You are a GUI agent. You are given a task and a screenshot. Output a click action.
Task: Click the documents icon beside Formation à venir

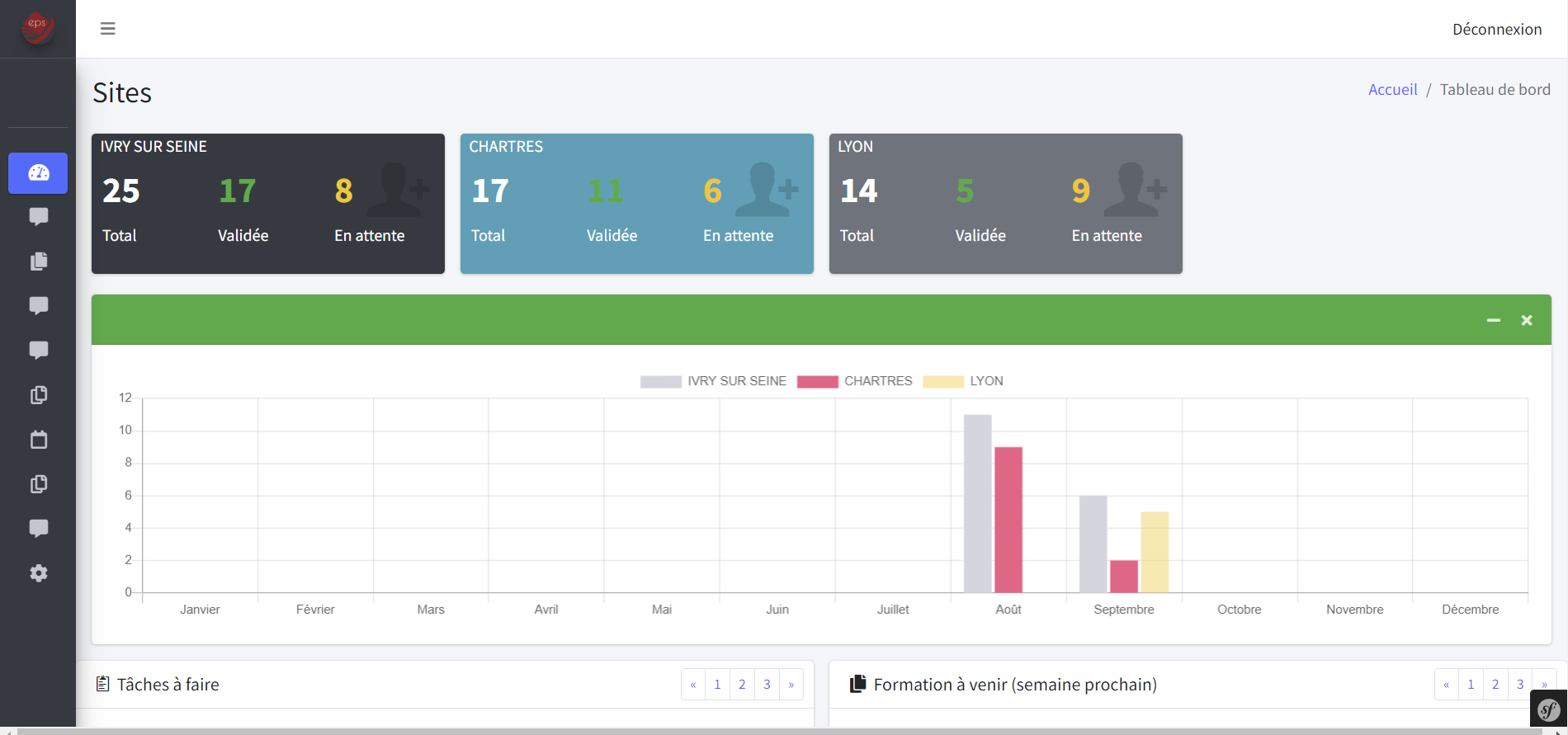click(x=858, y=684)
